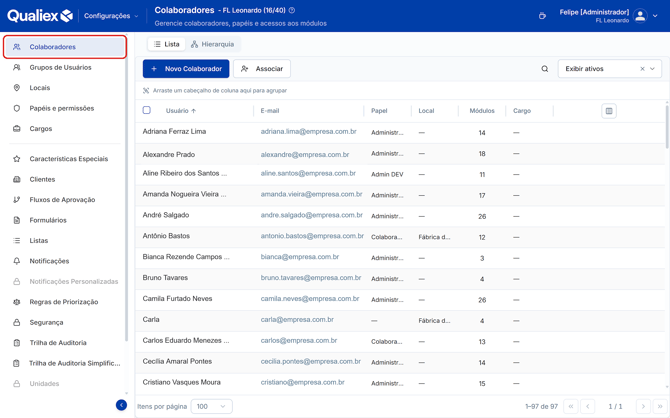Click the E-mail column header
Screen dimensions: 670x418
[270, 111]
